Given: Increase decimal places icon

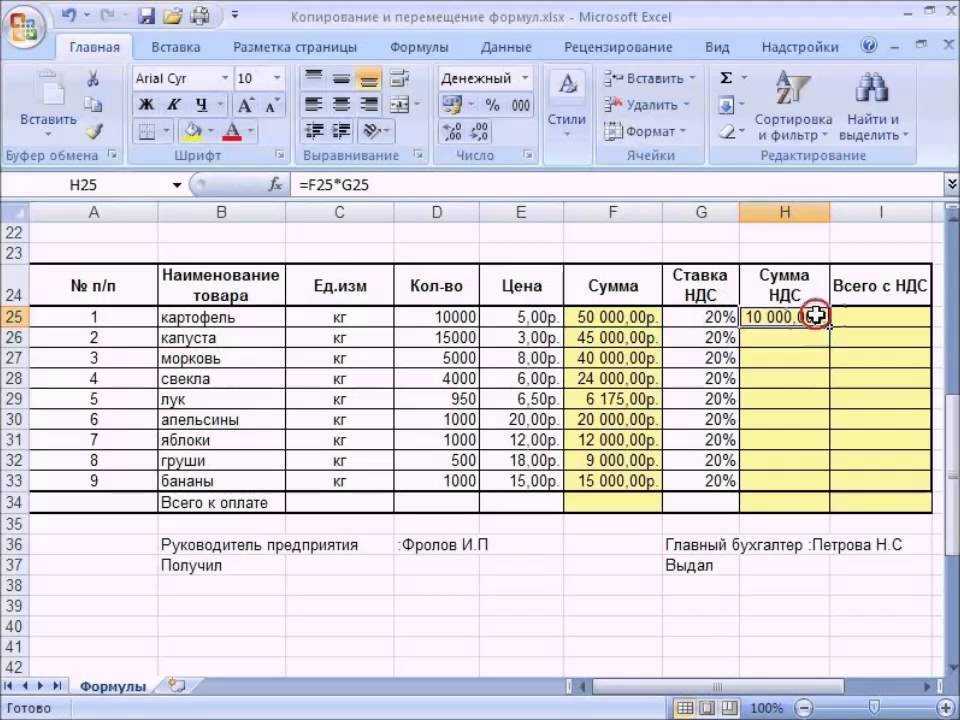Looking at the screenshot, I should [x=452, y=131].
